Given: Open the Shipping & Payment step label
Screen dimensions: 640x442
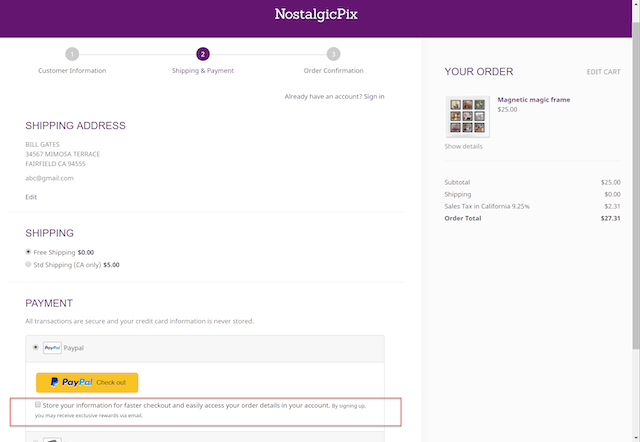Looking at the screenshot, I should 203,71.
